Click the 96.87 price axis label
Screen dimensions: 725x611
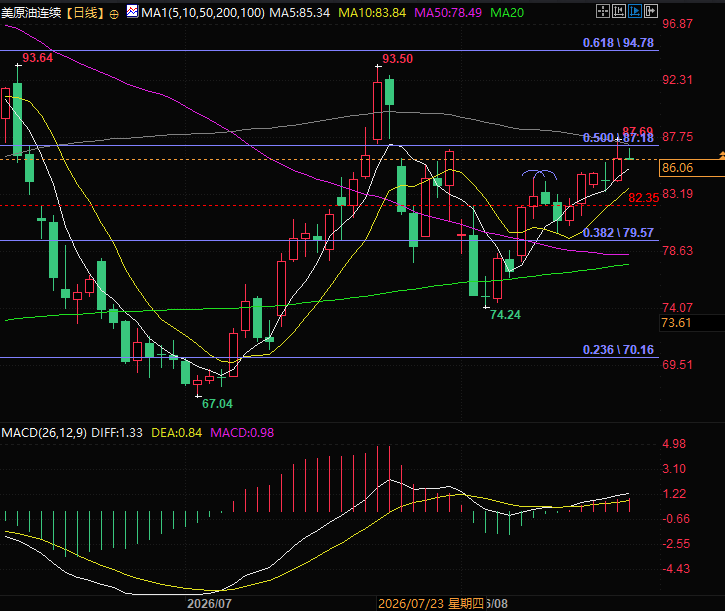(677, 24)
